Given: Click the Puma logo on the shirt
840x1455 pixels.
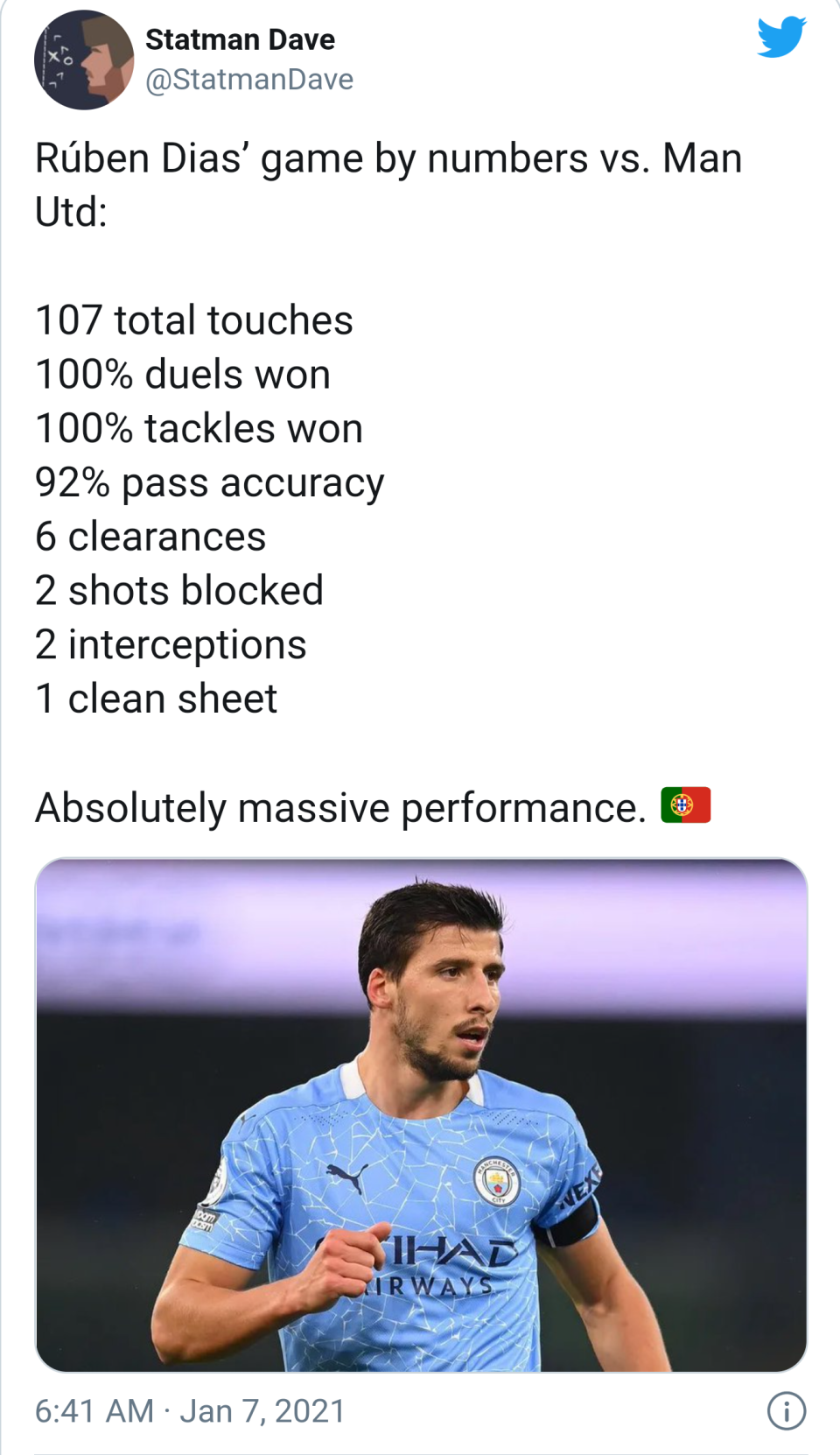Looking at the screenshot, I should tap(346, 1177).
